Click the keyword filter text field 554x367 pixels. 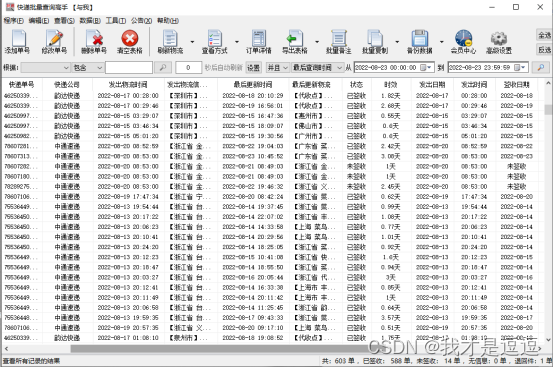(x=129, y=67)
